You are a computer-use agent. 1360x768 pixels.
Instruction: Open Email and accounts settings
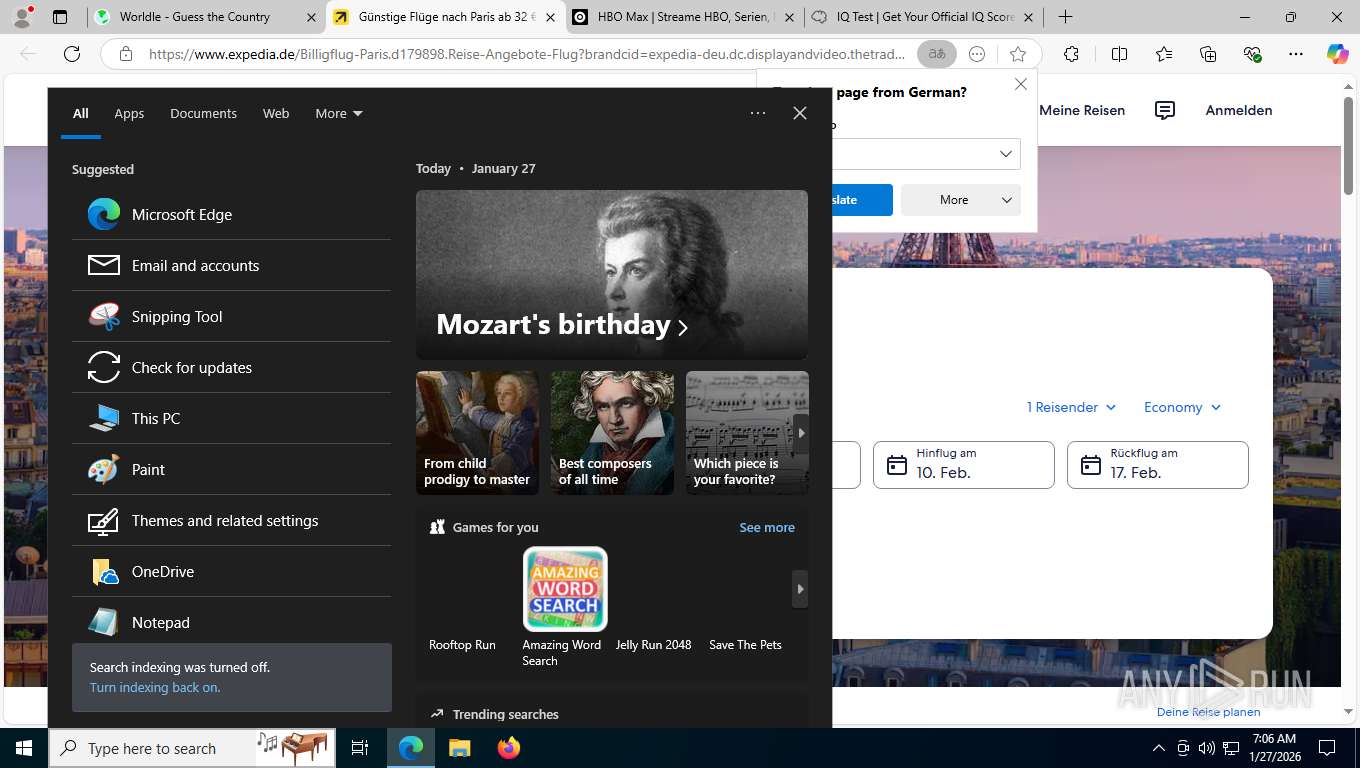(231, 265)
